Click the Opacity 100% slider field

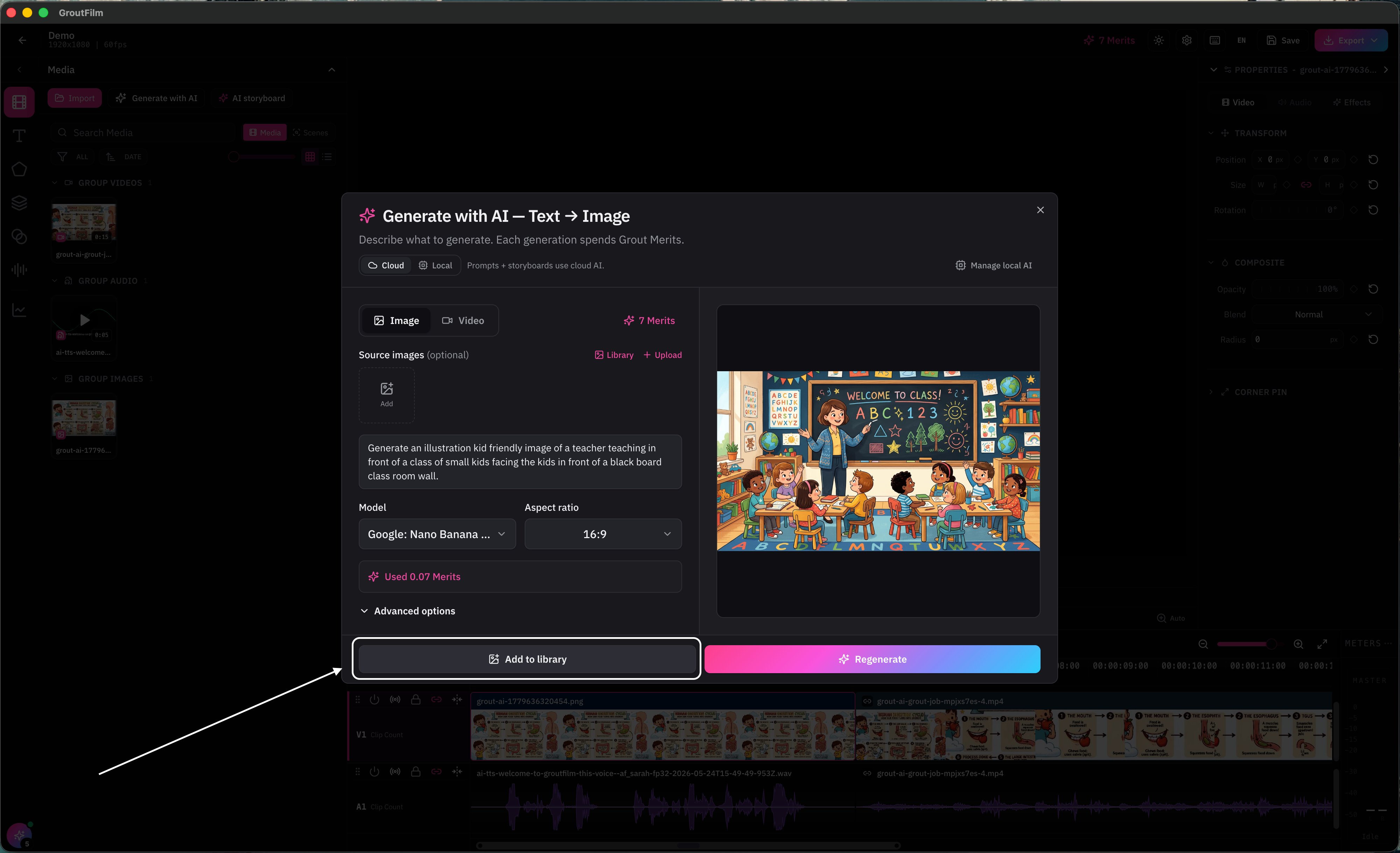[1299, 289]
